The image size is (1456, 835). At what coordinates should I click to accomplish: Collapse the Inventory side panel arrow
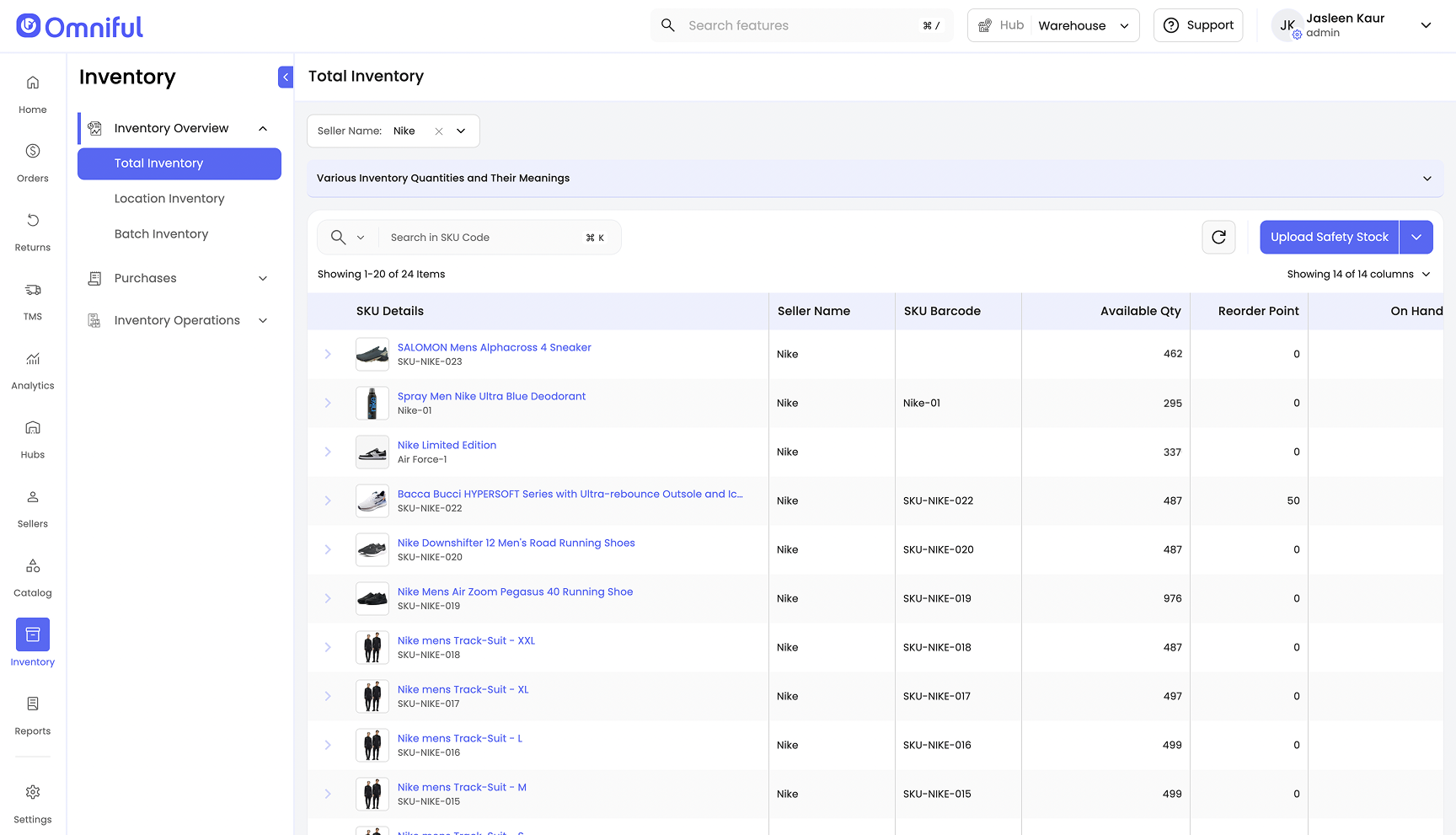point(286,78)
